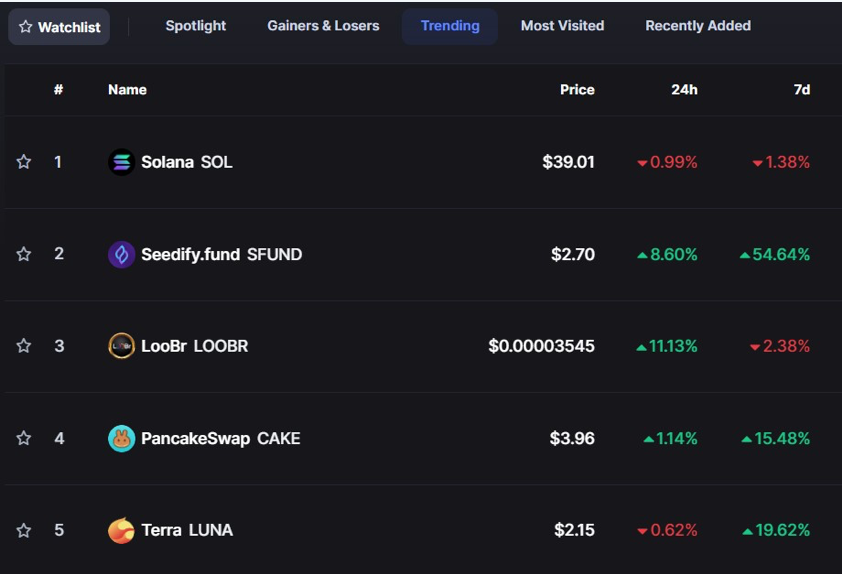Open the Gainers & Losers tab
The image size is (842, 574).
[x=323, y=26]
